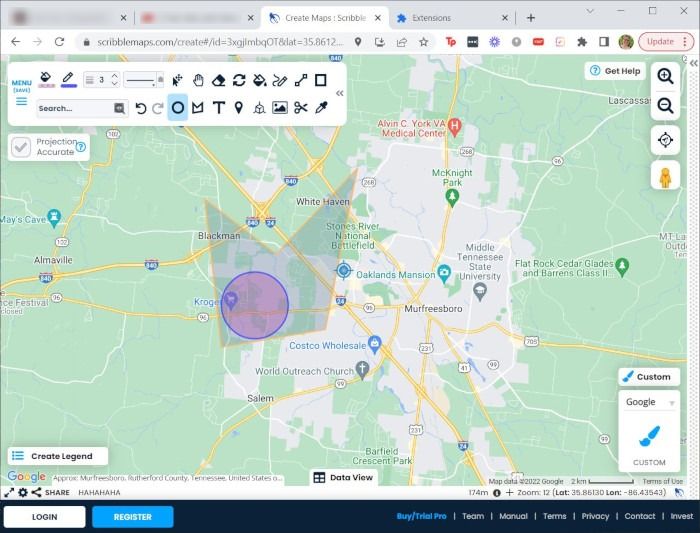
Task: Click the browser address bar URL
Action: coord(221,42)
